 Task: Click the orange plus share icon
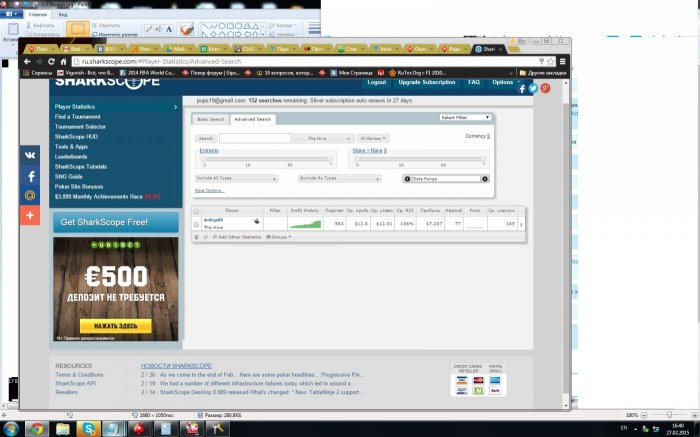(30, 215)
